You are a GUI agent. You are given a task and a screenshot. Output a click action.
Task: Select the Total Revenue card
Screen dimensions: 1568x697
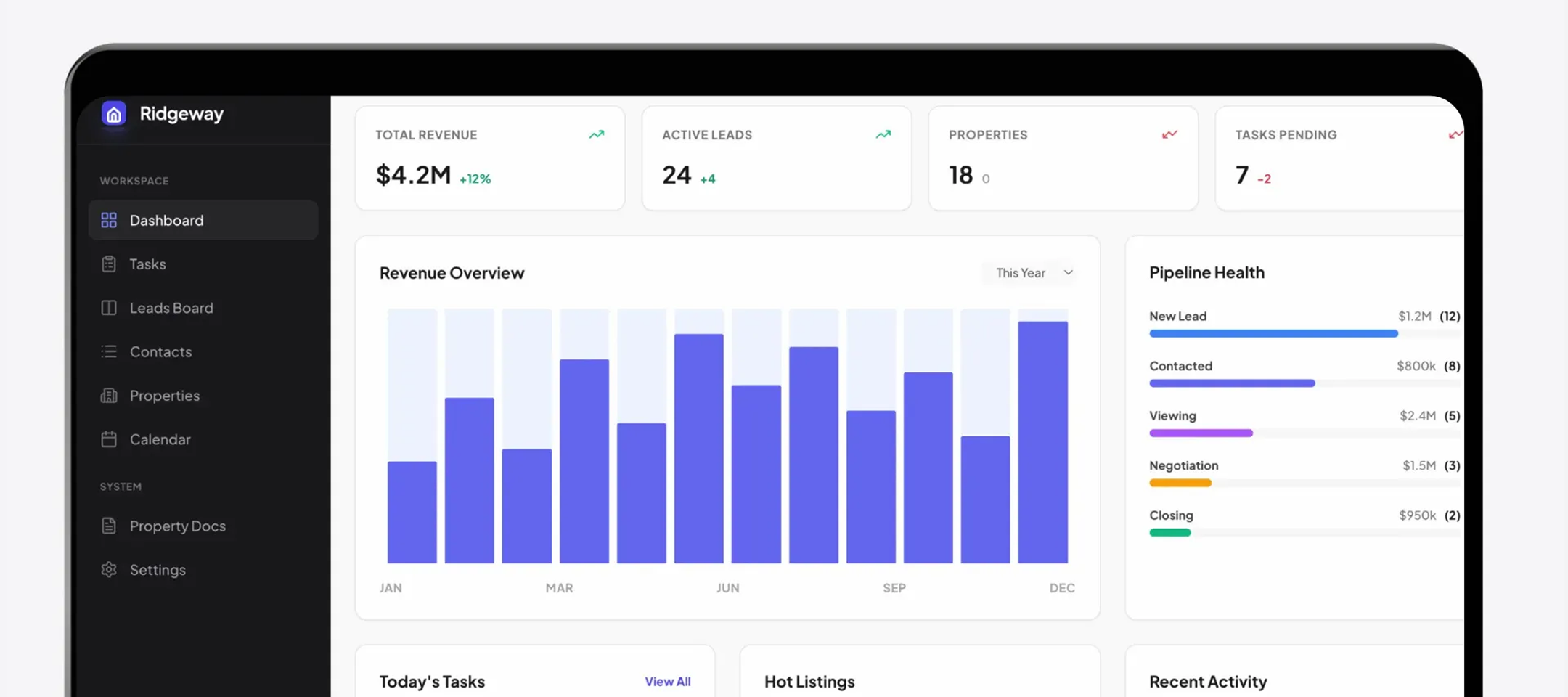[x=490, y=158]
